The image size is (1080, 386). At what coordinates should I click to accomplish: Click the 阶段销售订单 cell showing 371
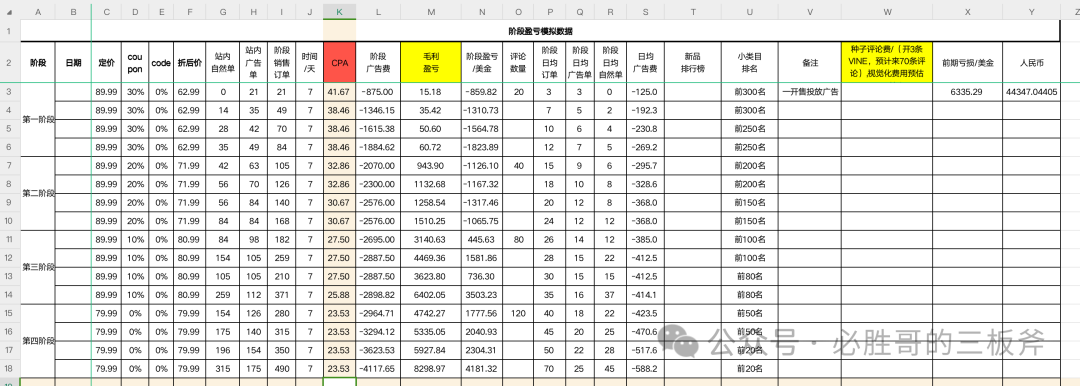point(282,294)
